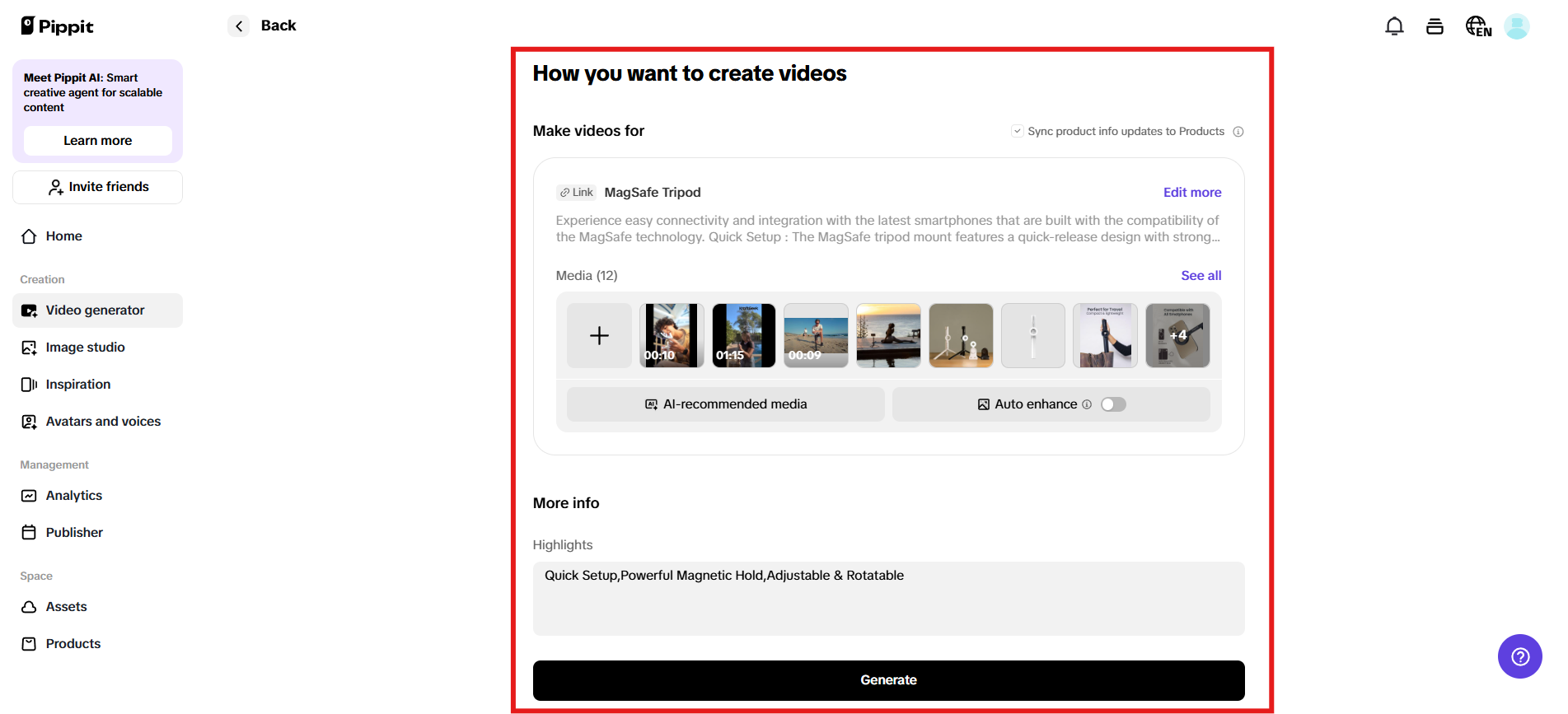The width and height of the screenshot is (1568, 714).
Task: Click the Highlights text field
Action: point(888,599)
